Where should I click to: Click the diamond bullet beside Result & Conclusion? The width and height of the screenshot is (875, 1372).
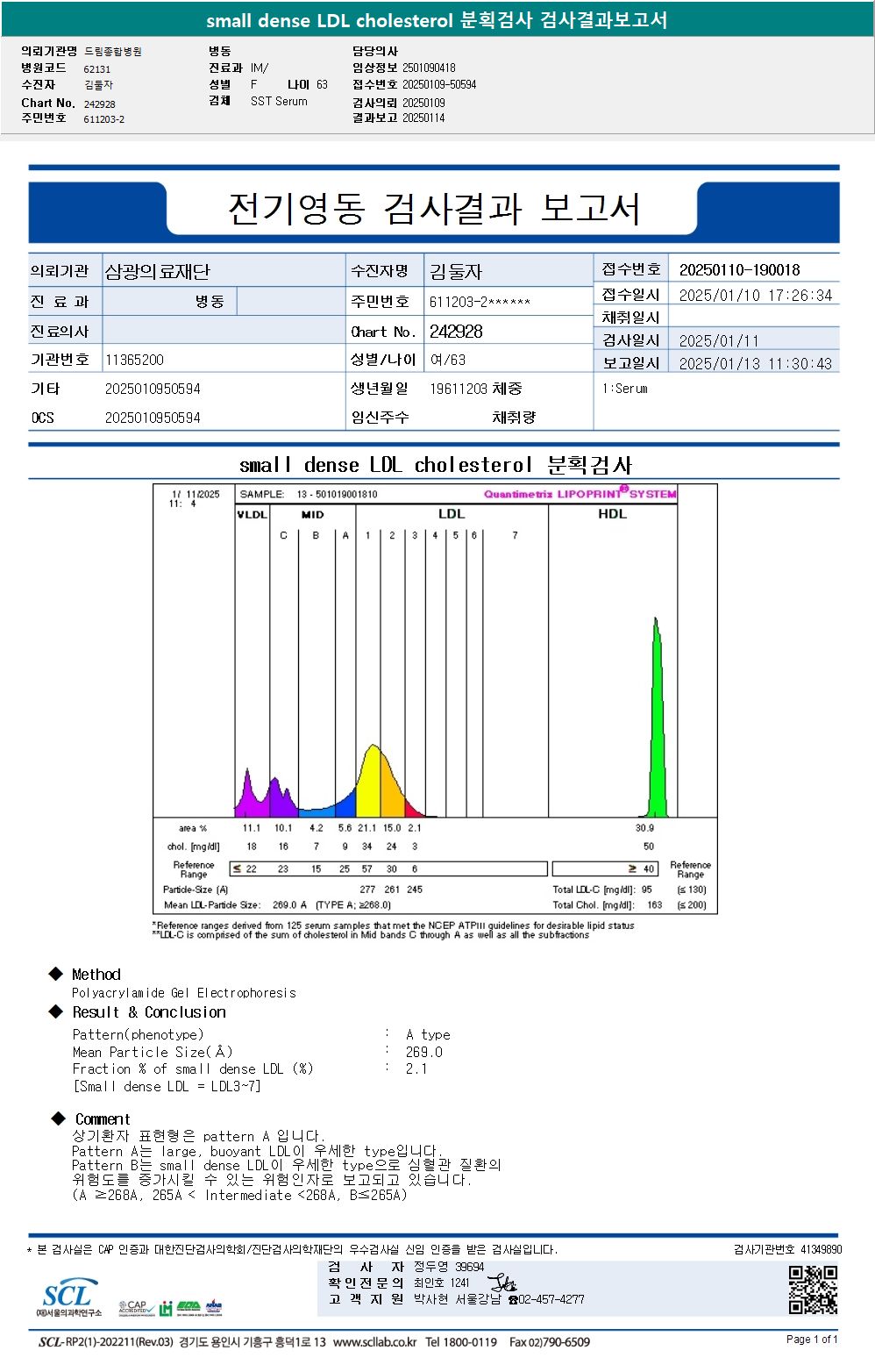[x=56, y=1011]
